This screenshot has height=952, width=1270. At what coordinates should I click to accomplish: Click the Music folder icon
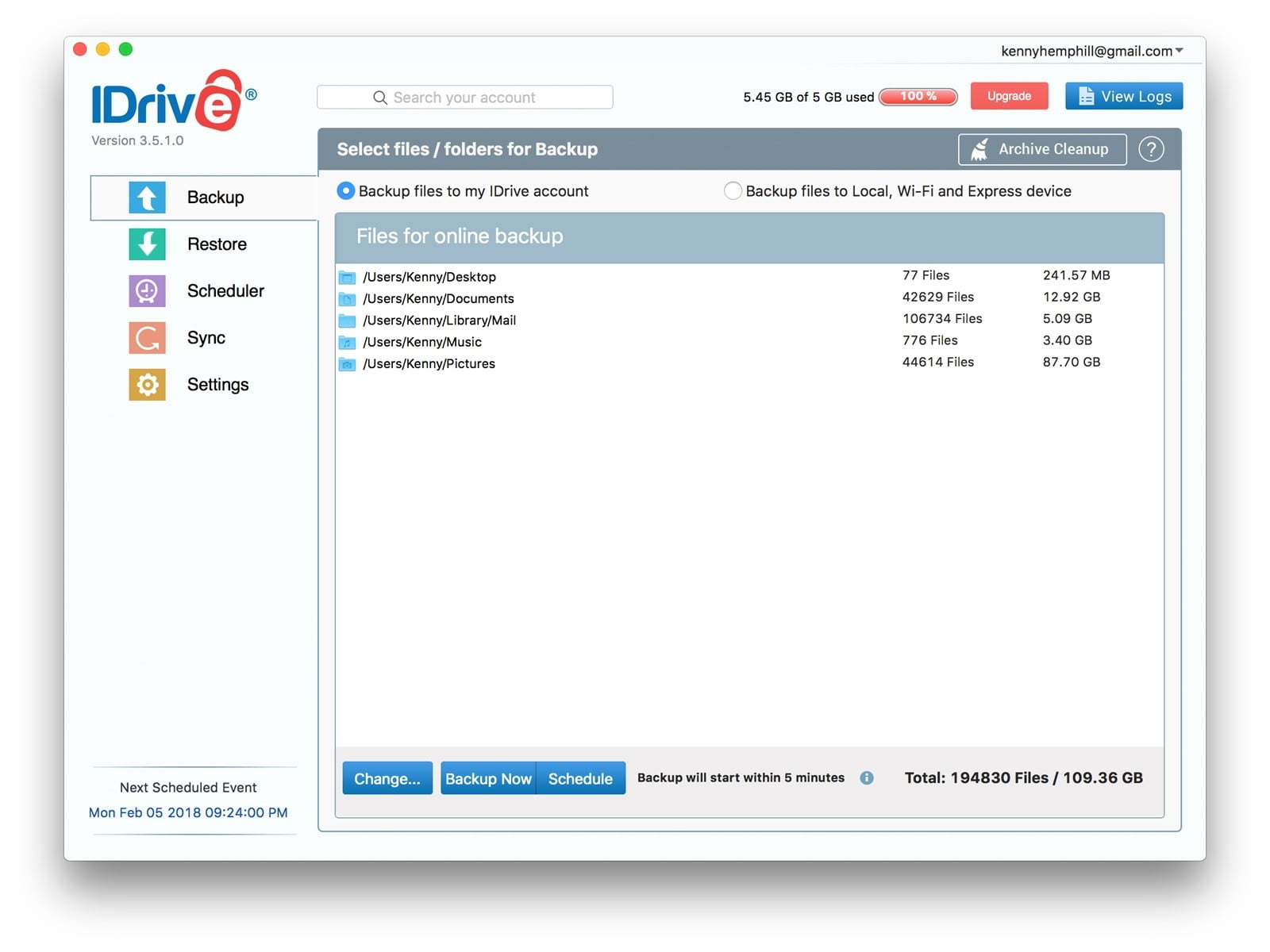pos(347,343)
